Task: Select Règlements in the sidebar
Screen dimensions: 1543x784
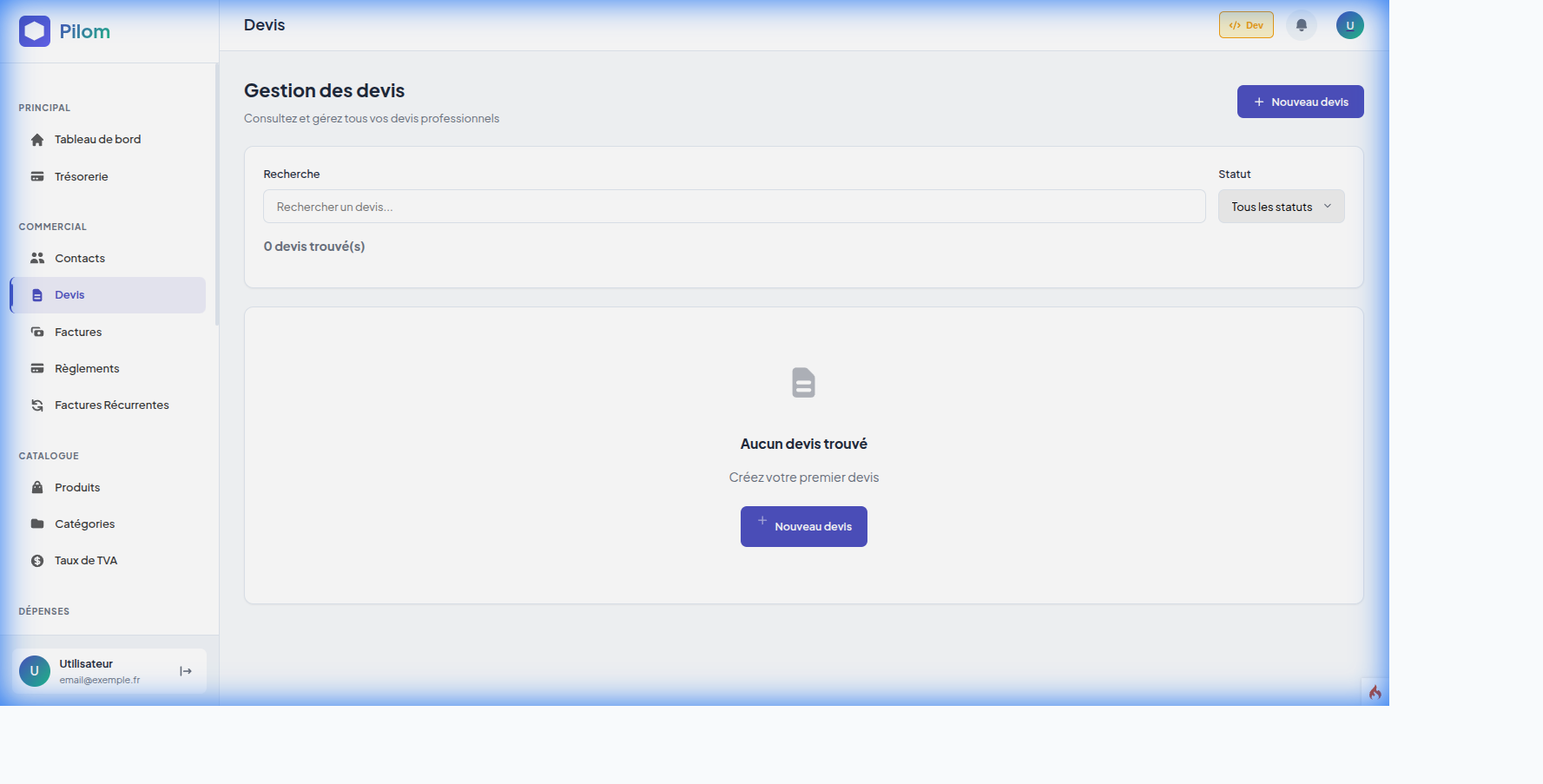Action: point(87,368)
